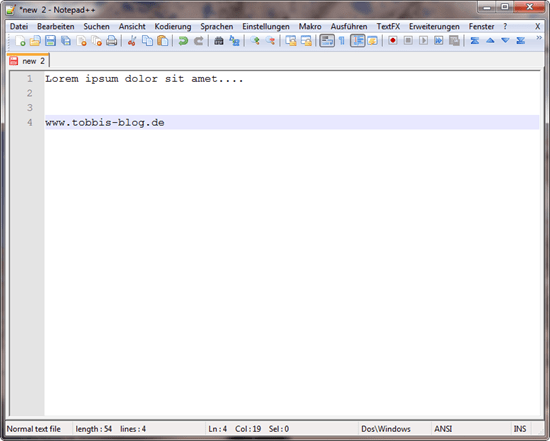This screenshot has width=550, height=441.
Task: Toggle INS mode in status bar
Action: (x=520, y=429)
